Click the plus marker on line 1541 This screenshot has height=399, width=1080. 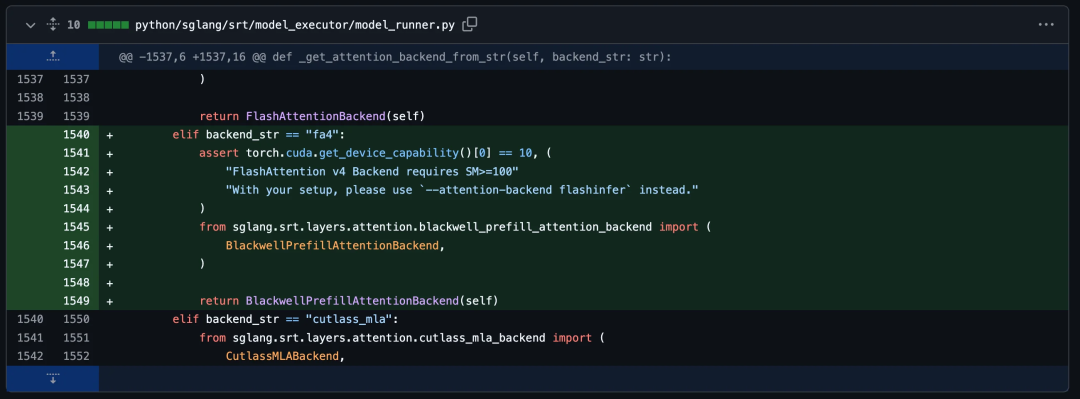tap(110, 153)
